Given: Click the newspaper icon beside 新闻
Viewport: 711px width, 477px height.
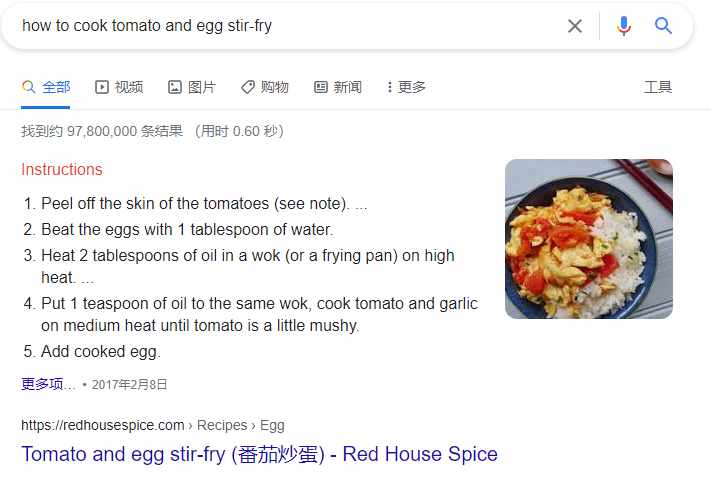Looking at the screenshot, I should (x=321, y=87).
